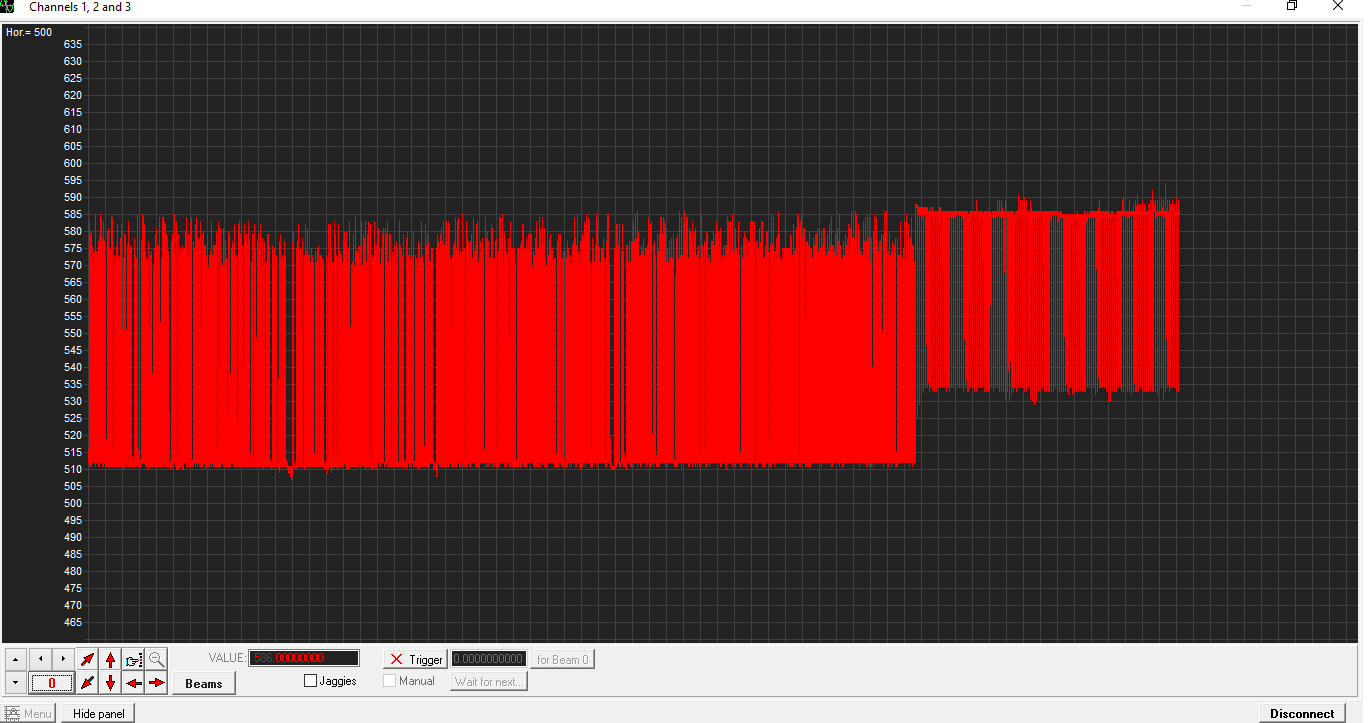
Task: Open the Menu button at bottom left
Action: 29,714
